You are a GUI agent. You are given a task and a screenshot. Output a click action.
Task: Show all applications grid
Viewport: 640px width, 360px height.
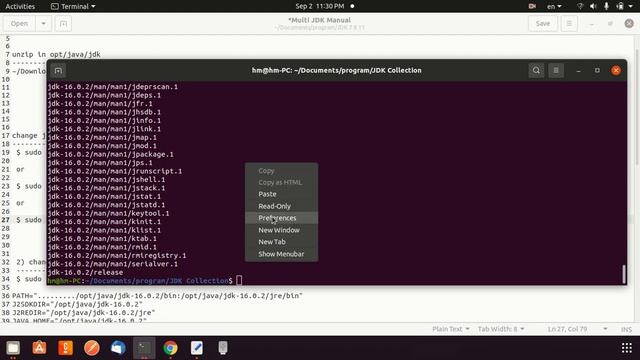(627, 348)
